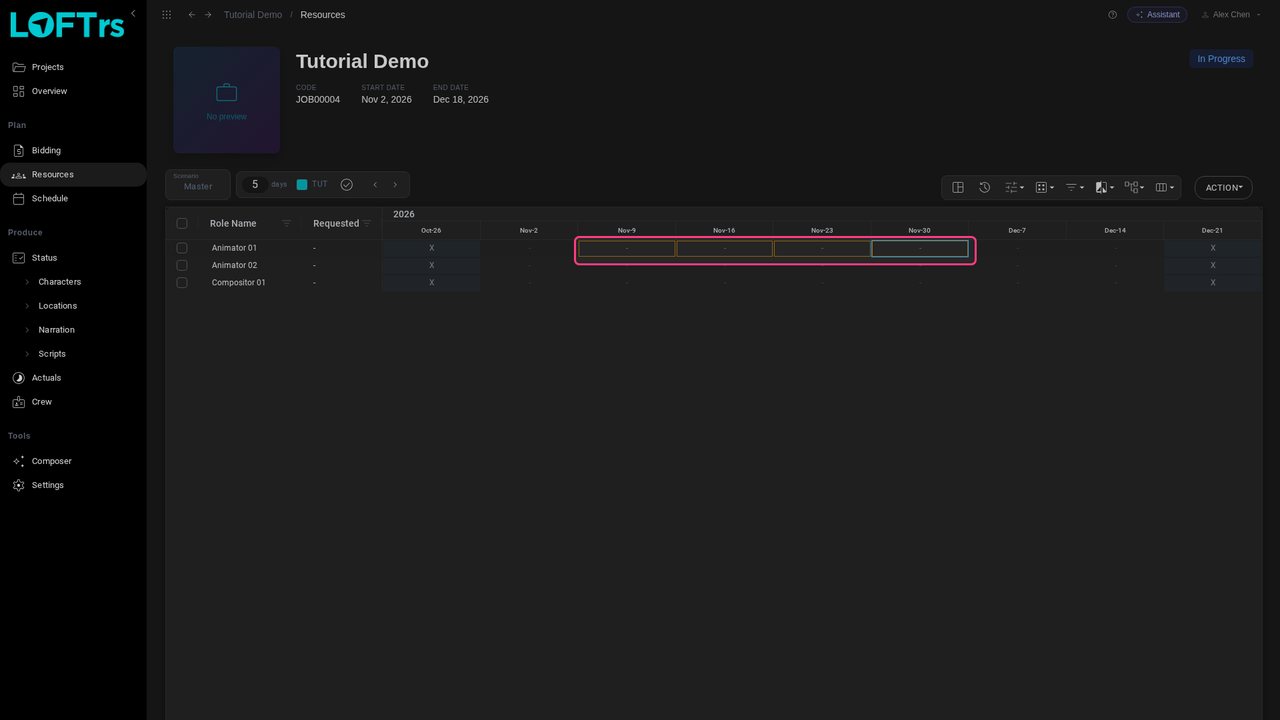This screenshot has height=720, width=1280.
Task: Open Overview in the sidebar
Action: click(73, 91)
